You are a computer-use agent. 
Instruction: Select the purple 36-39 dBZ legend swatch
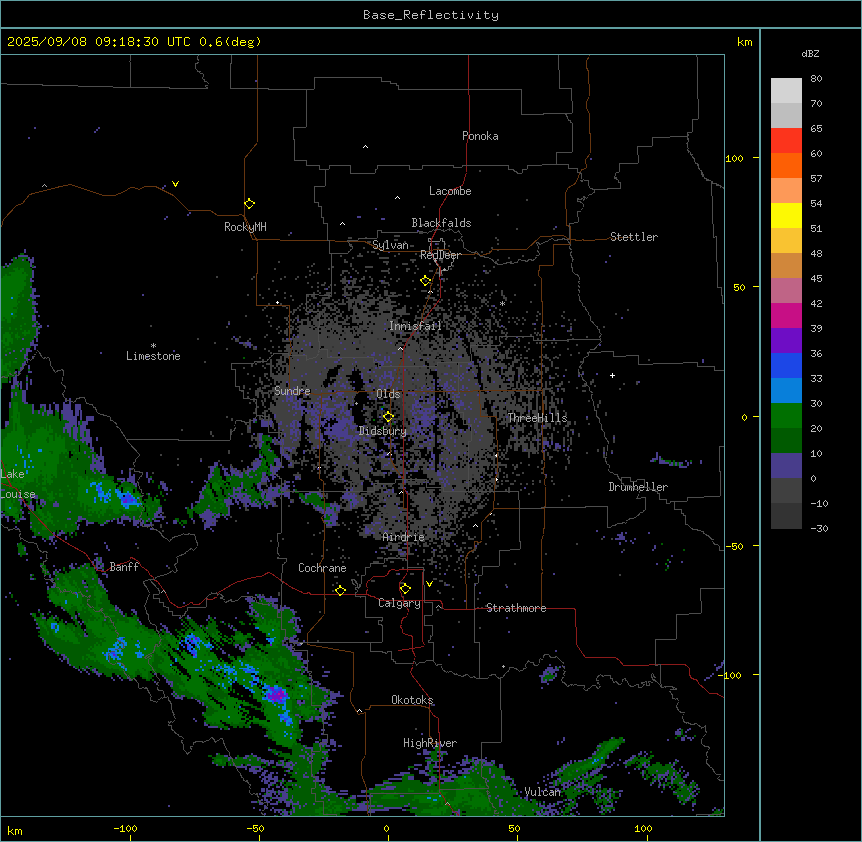tap(786, 340)
